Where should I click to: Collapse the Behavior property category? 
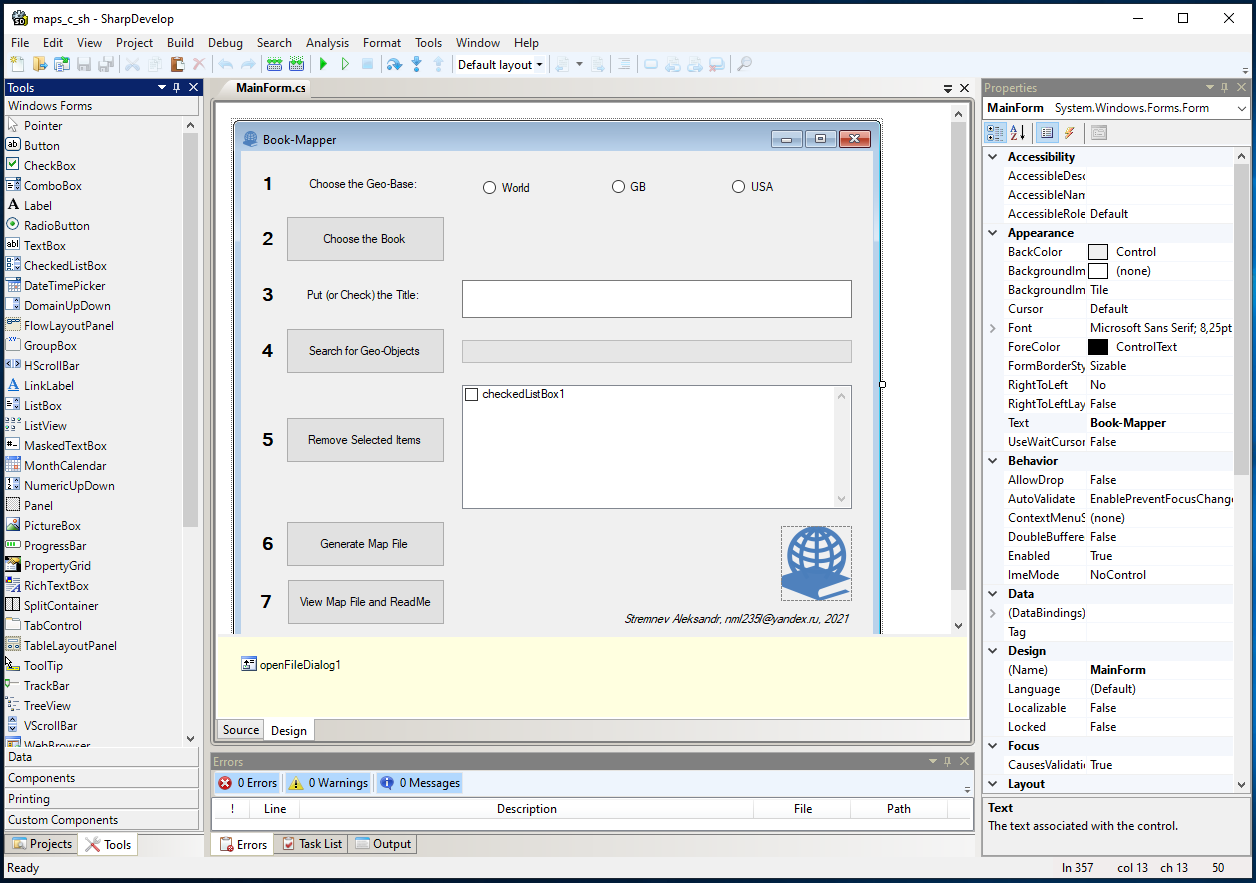tap(993, 461)
